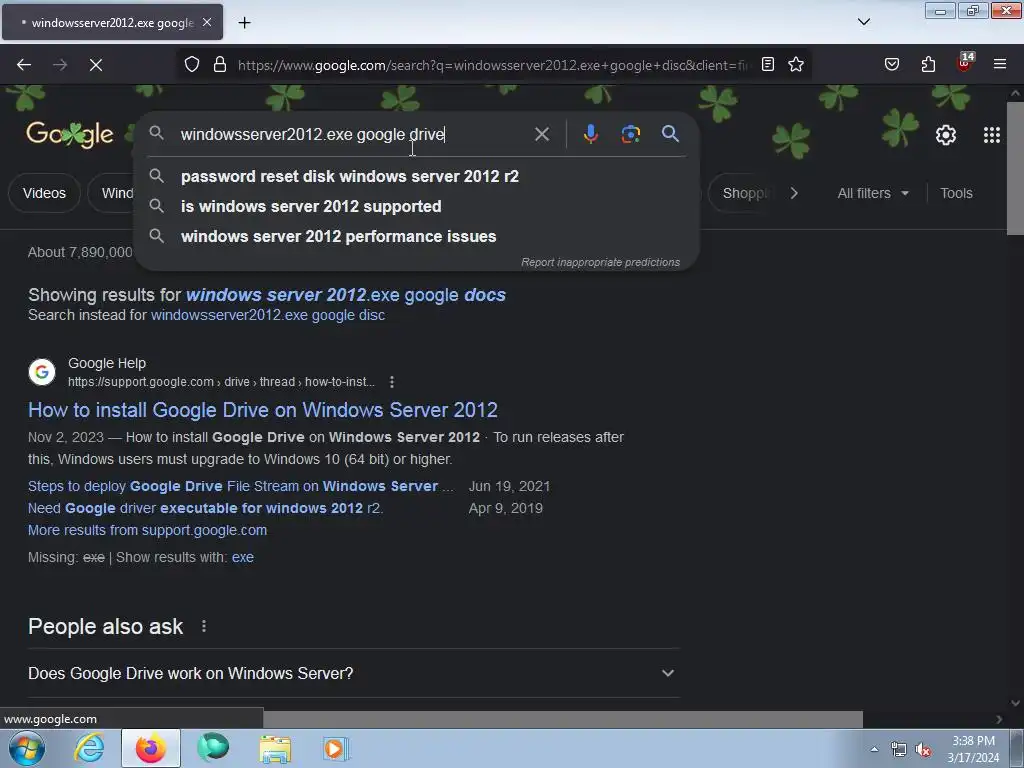Open network status tray icon
This screenshot has width=1024, height=768.
coord(899,749)
